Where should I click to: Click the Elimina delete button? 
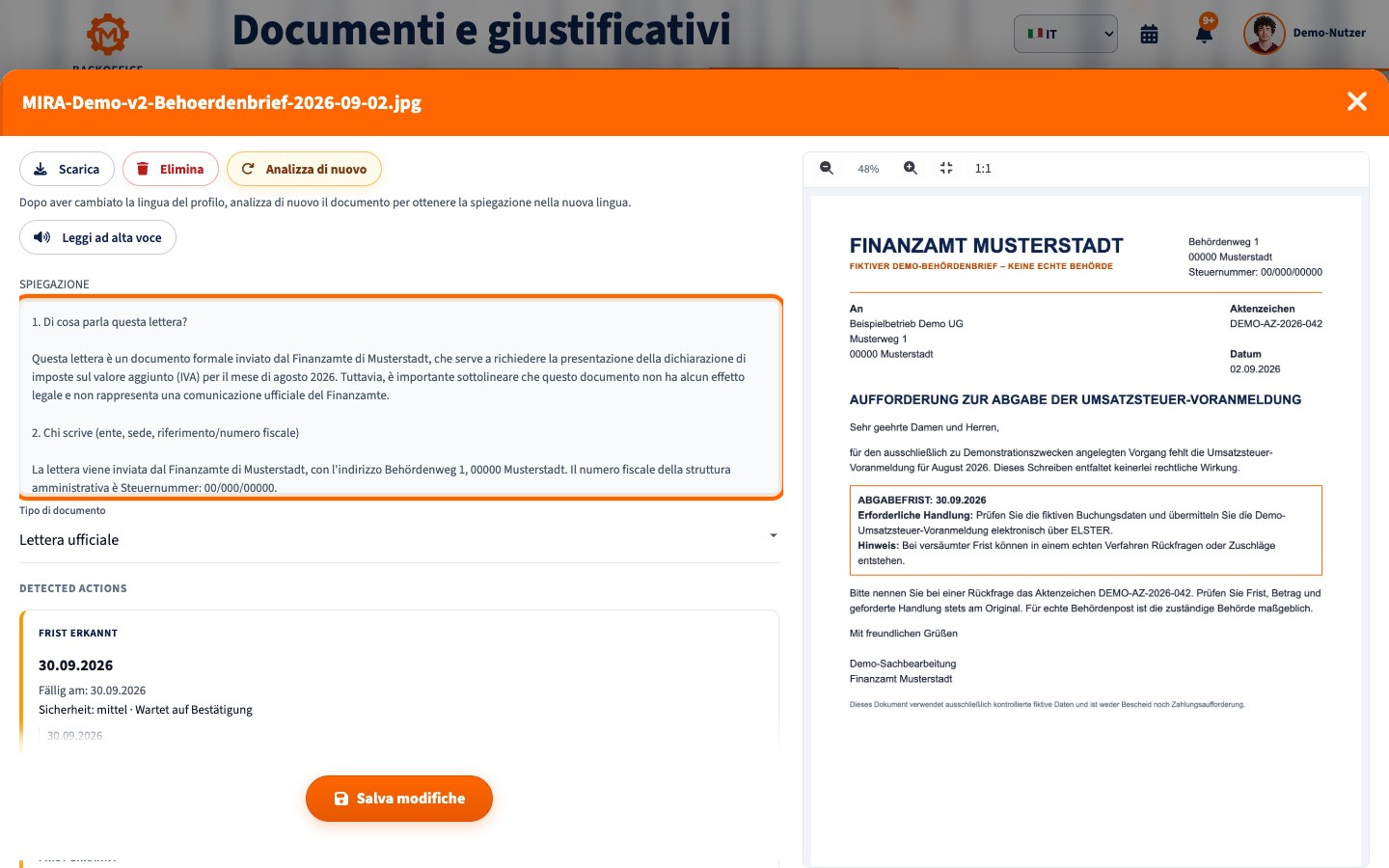pyautogui.click(x=171, y=169)
